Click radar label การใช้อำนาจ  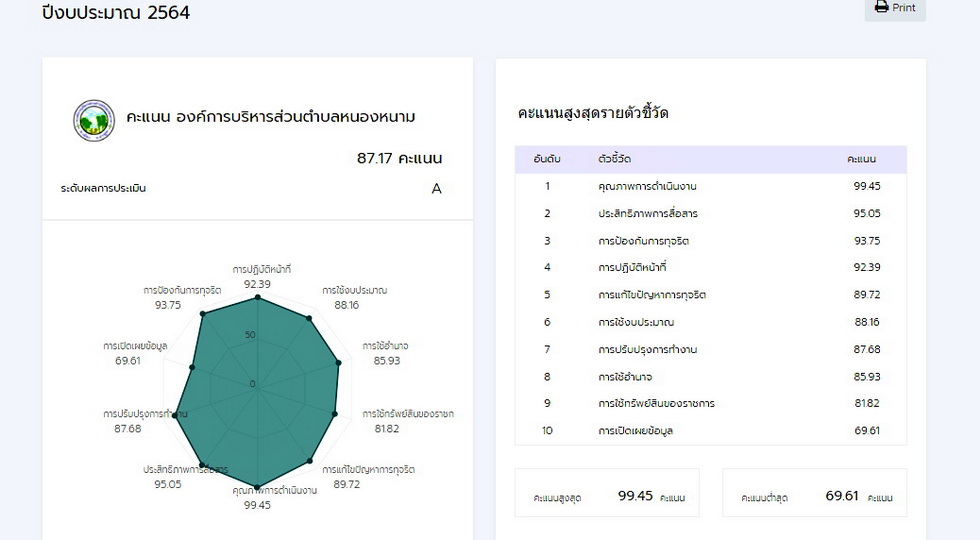(386, 346)
